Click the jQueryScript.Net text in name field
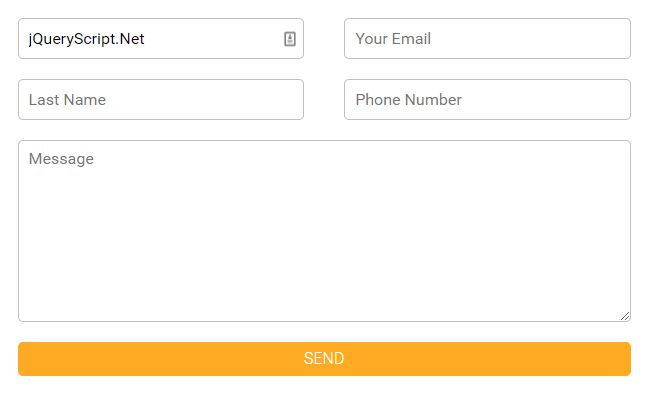Viewport: 651px width, 398px height. (86, 39)
